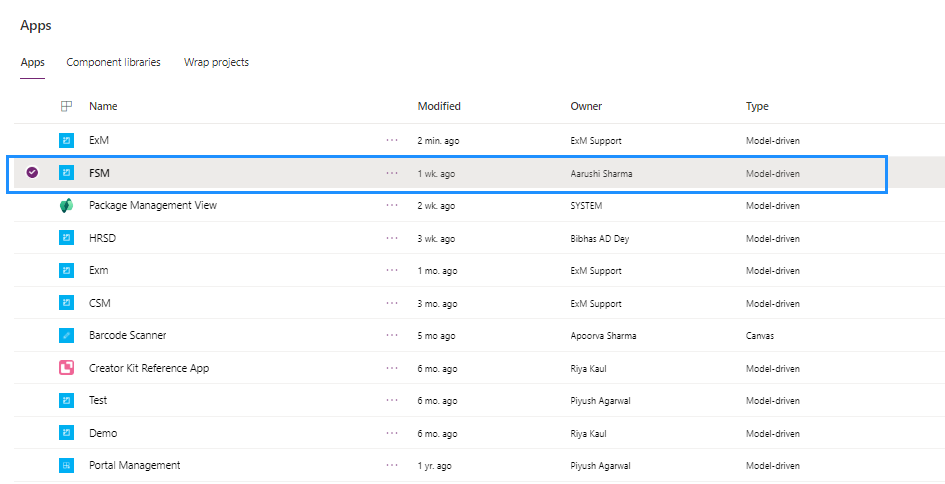This screenshot has width=945, height=484.
Task: Click the column layout icon beside Name
Action: [66, 106]
